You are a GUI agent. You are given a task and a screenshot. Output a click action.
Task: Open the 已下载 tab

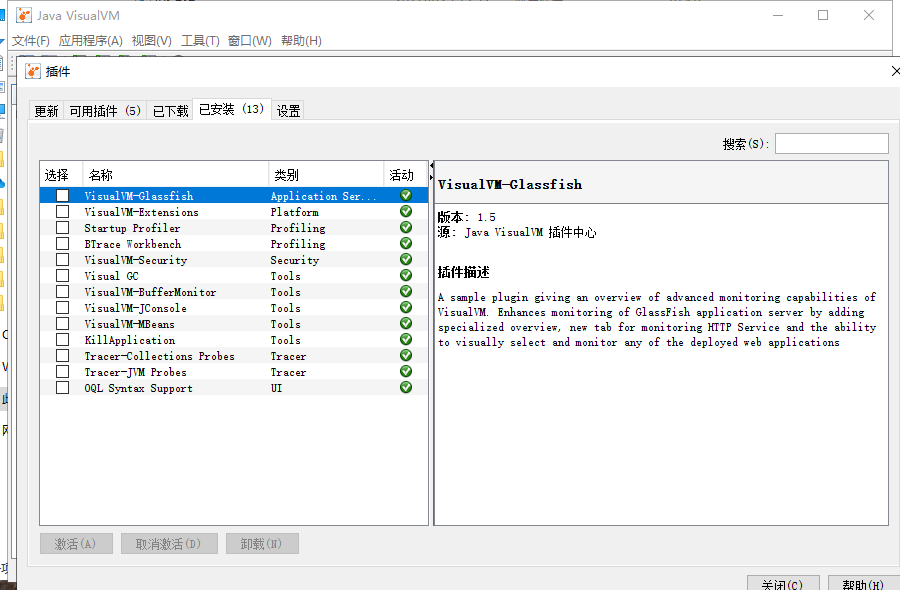click(x=170, y=111)
